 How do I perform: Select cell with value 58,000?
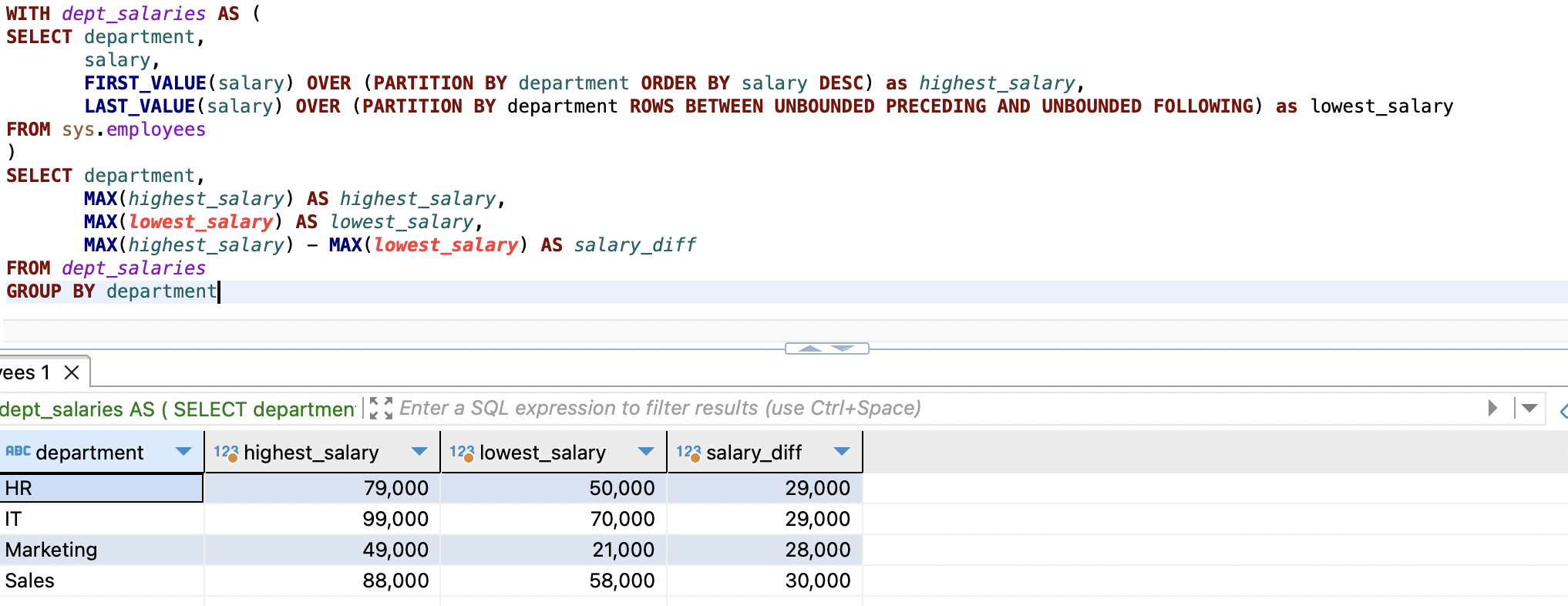coord(554,581)
